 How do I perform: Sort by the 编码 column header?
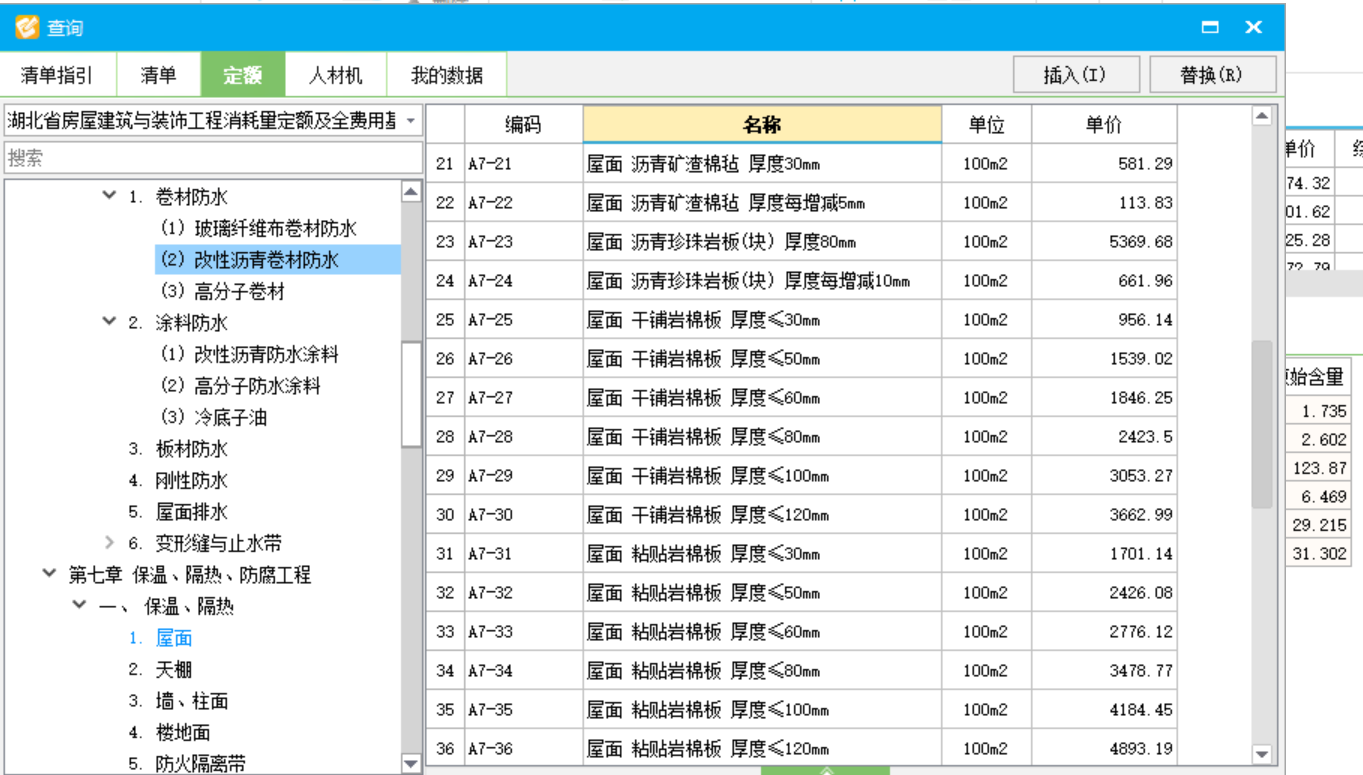(x=523, y=125)
